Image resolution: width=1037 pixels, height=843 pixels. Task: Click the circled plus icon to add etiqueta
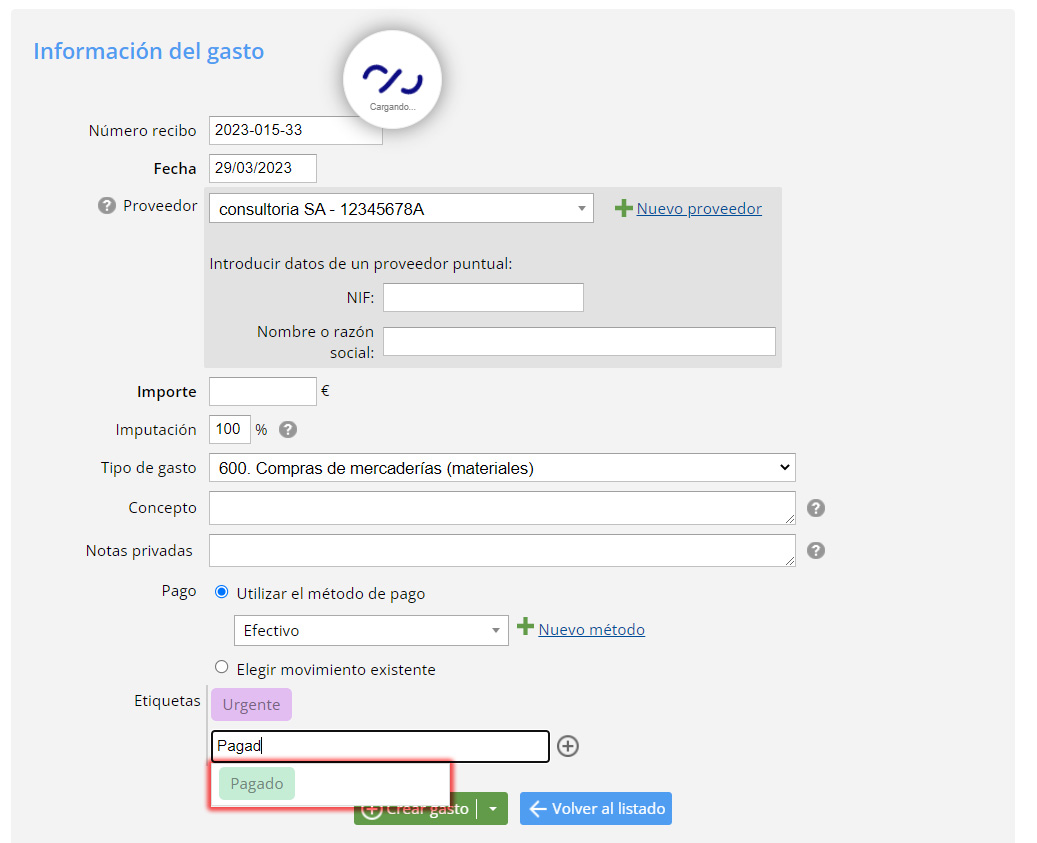pyautogui.click(x=567, y=746)
